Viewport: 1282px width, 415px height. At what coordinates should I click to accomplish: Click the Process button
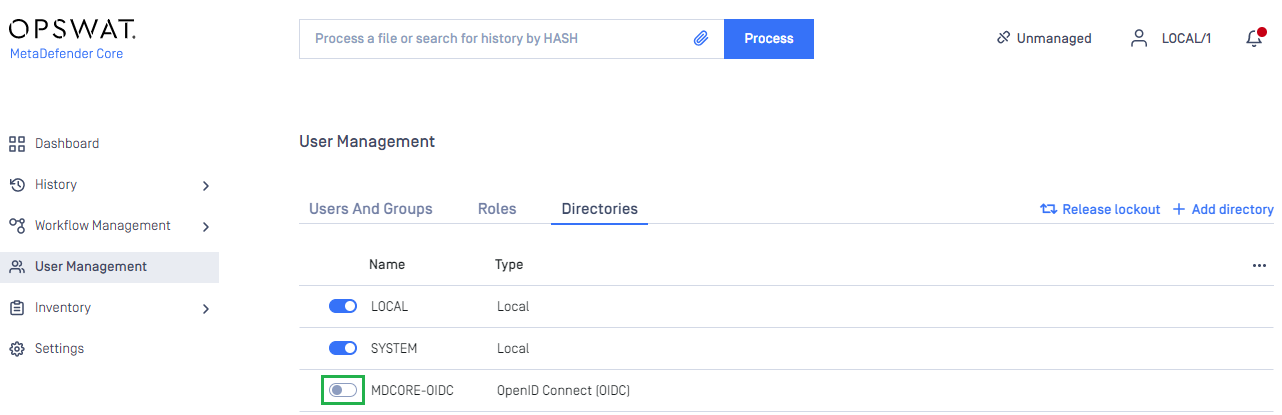(x=768, y=39)
